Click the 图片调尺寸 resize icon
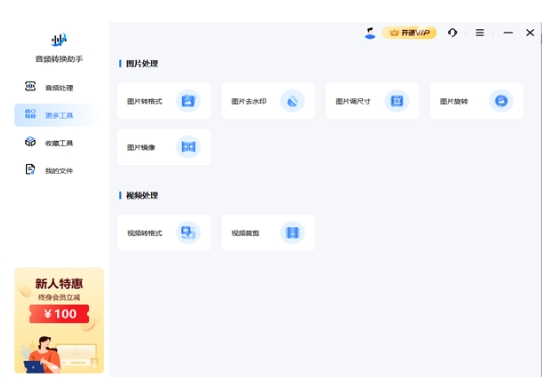The height and width of the screenshot is (379, 544). (397, 101)
